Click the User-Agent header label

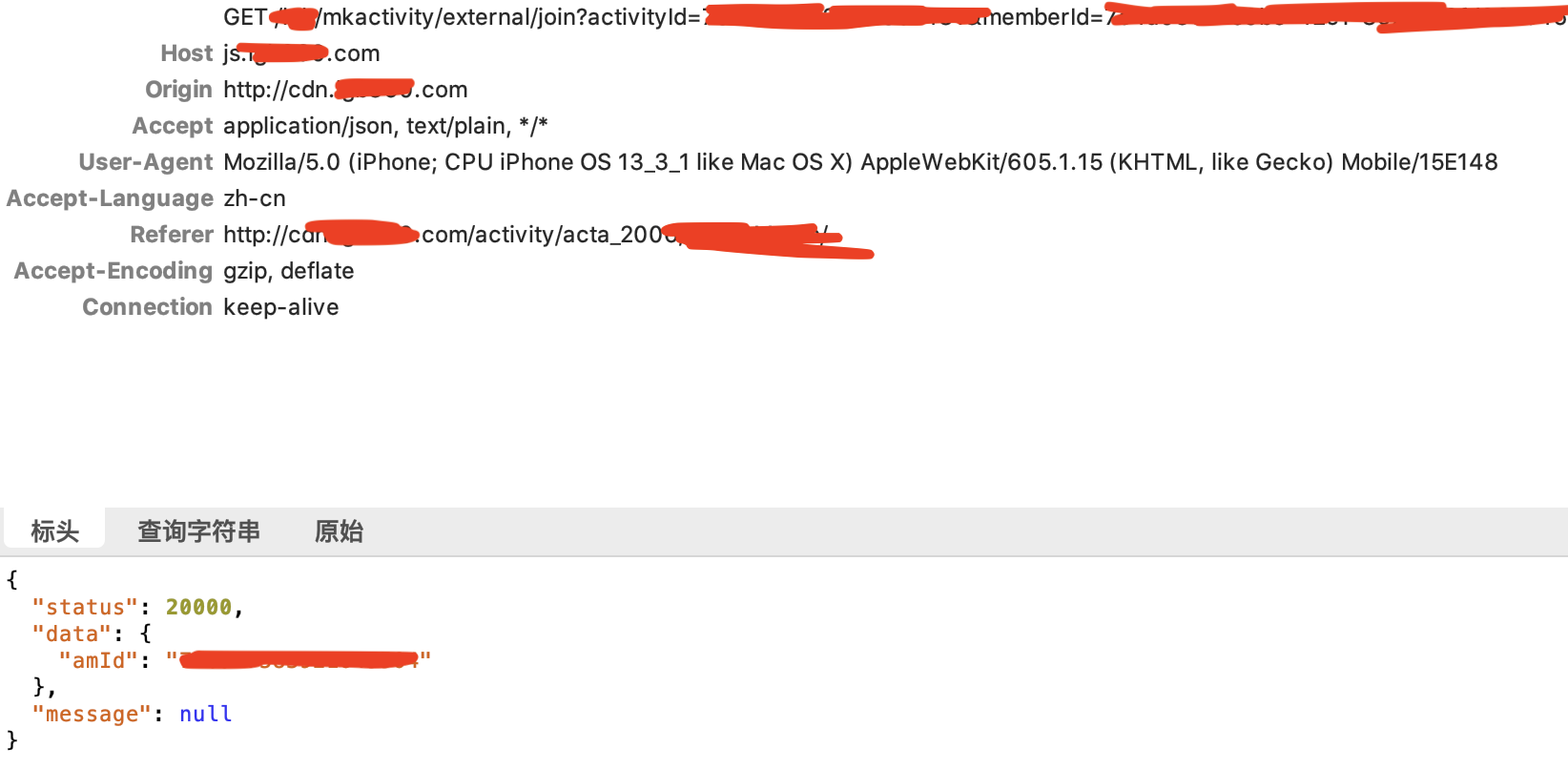point(145,162)
